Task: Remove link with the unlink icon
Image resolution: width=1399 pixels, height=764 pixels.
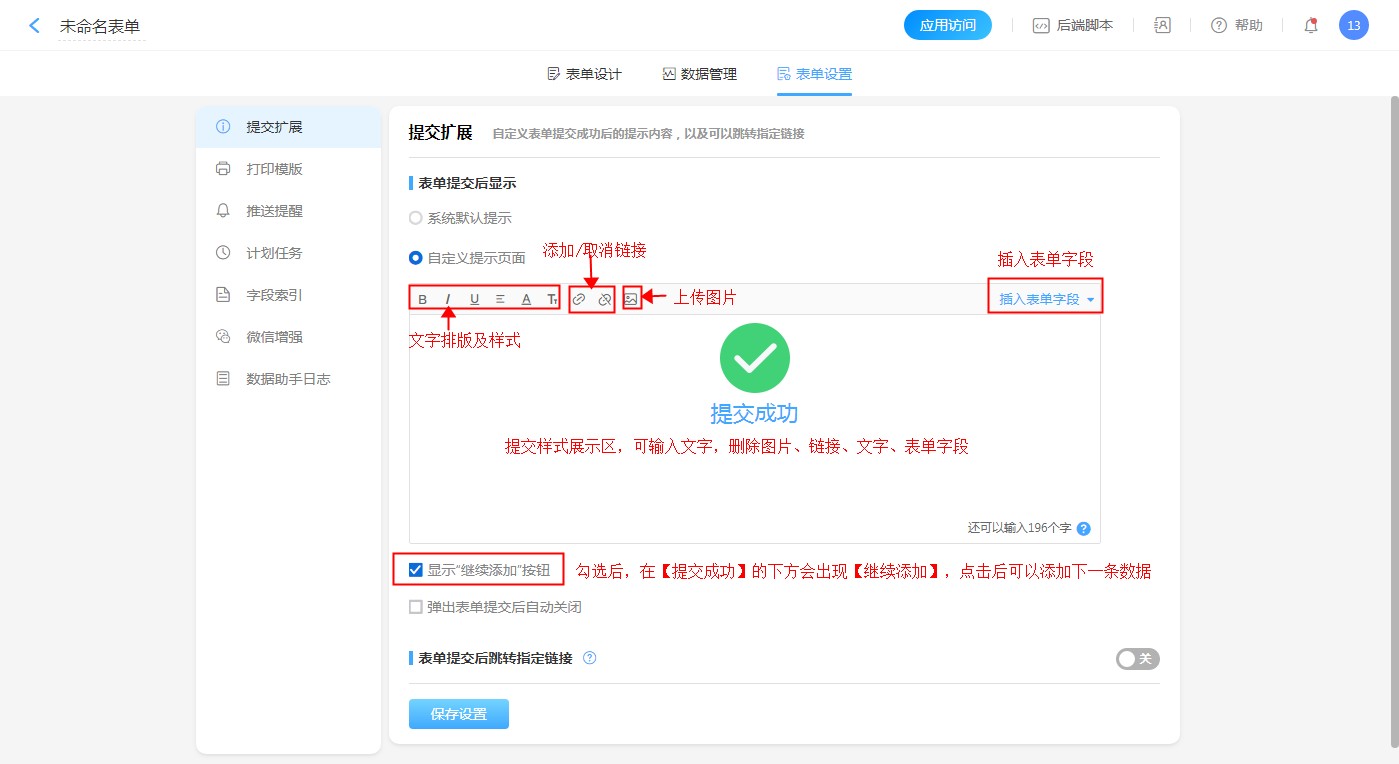Action: 604,299
